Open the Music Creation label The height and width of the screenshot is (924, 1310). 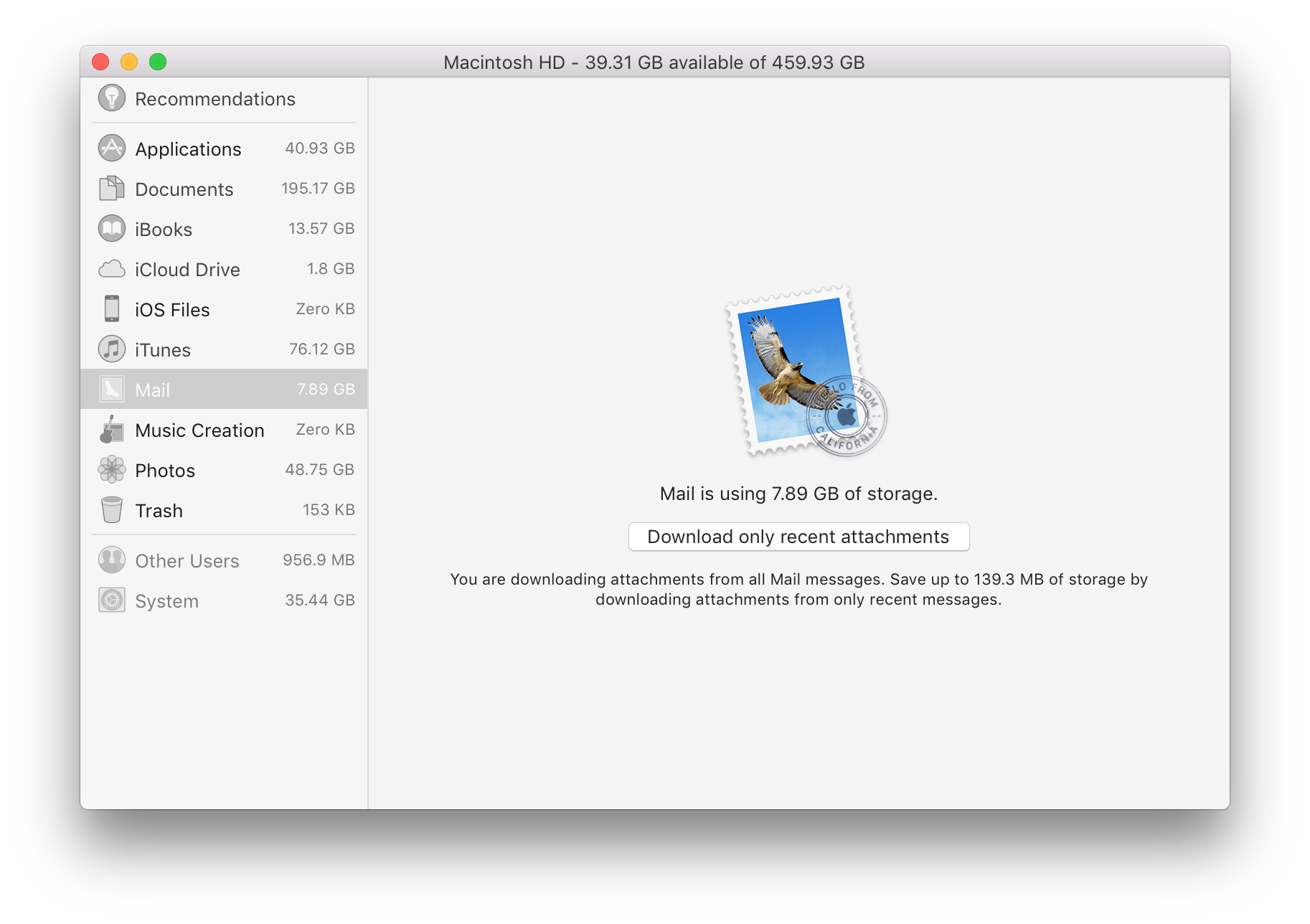tap(199, 430)
